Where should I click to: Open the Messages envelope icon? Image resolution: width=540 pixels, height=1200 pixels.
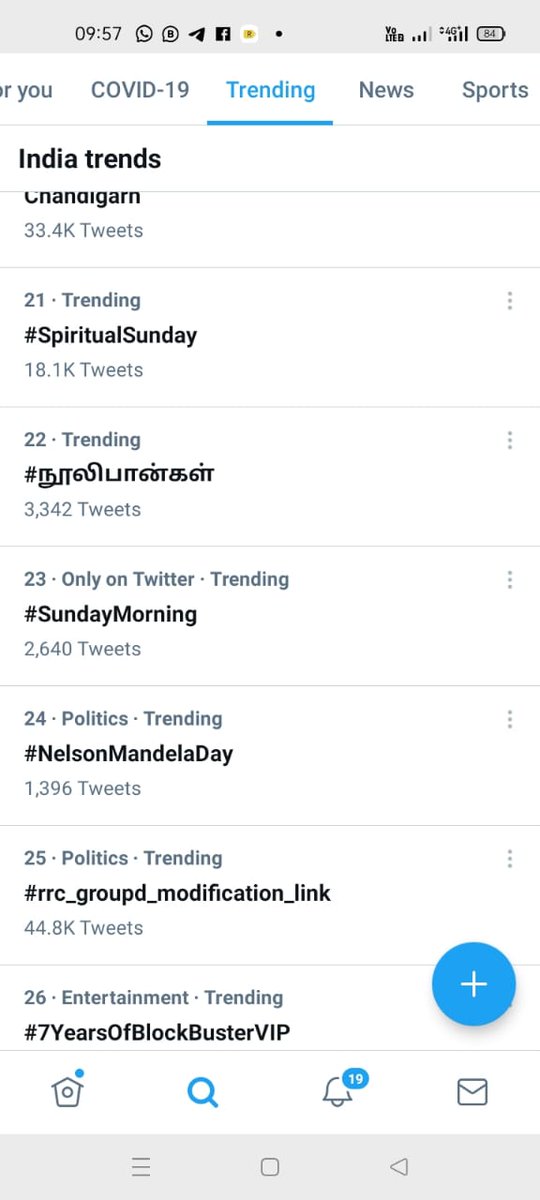pos(472,1092)
